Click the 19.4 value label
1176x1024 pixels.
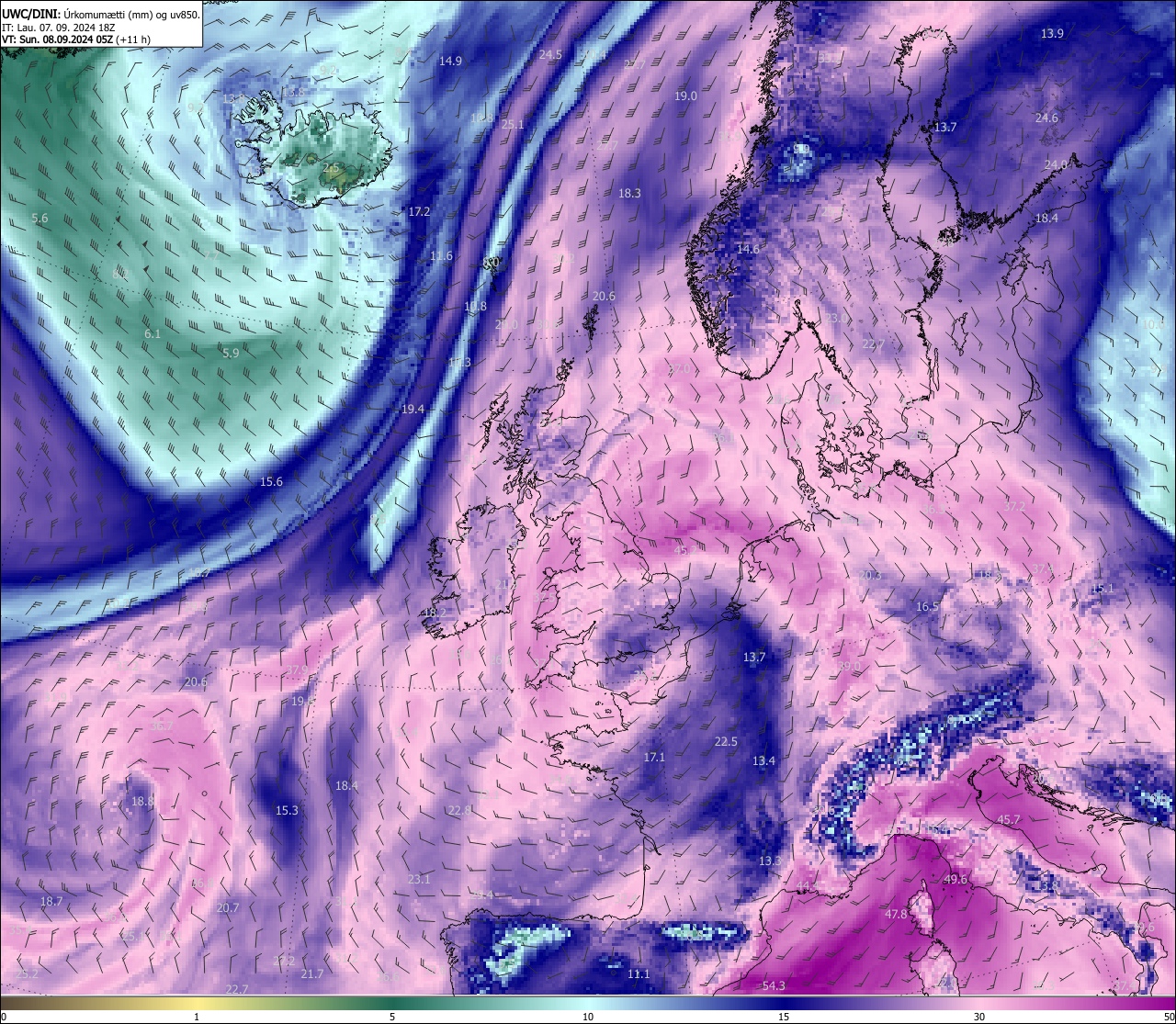click(413, 410)
